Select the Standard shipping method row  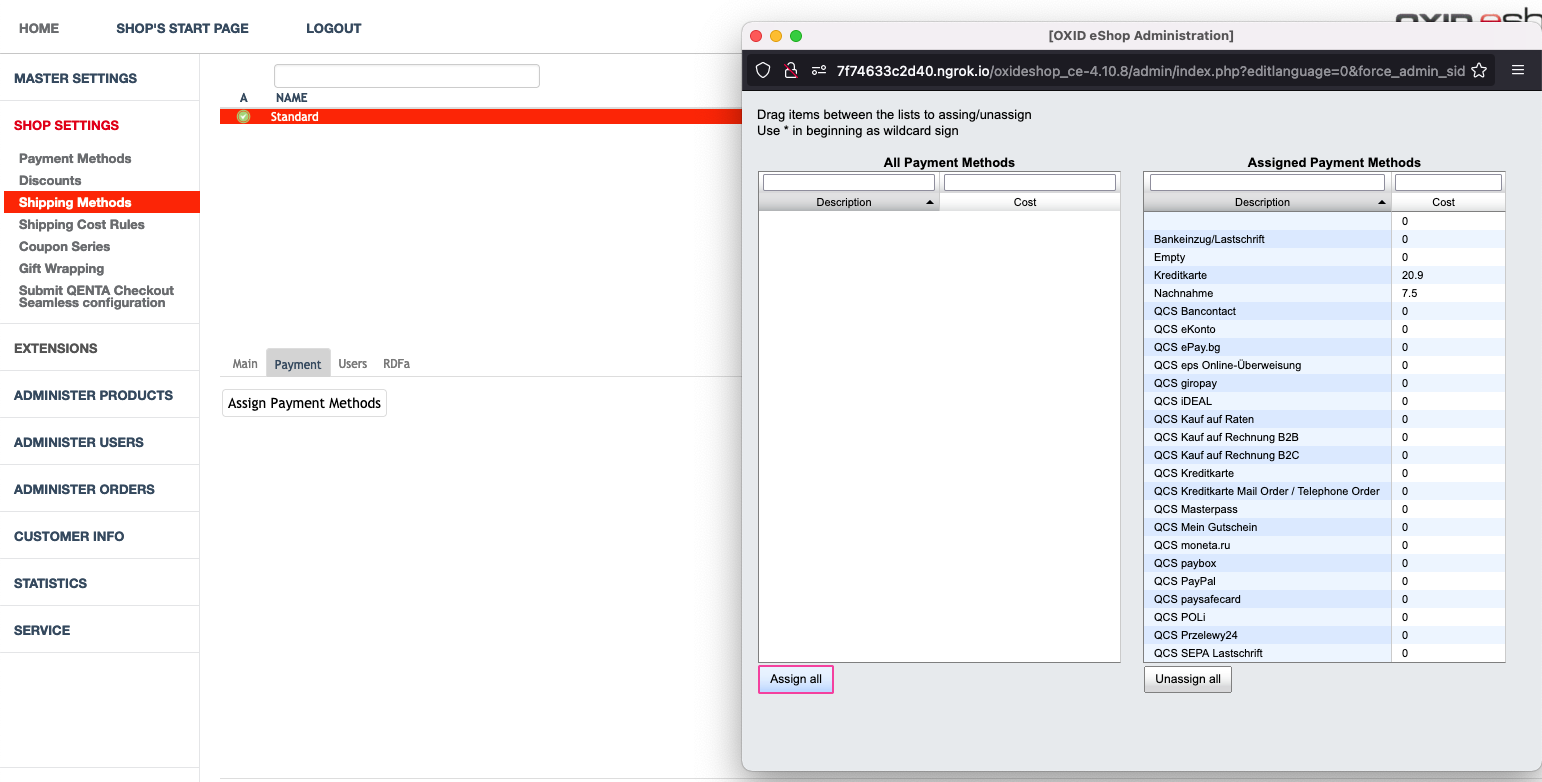coord(480,117)
